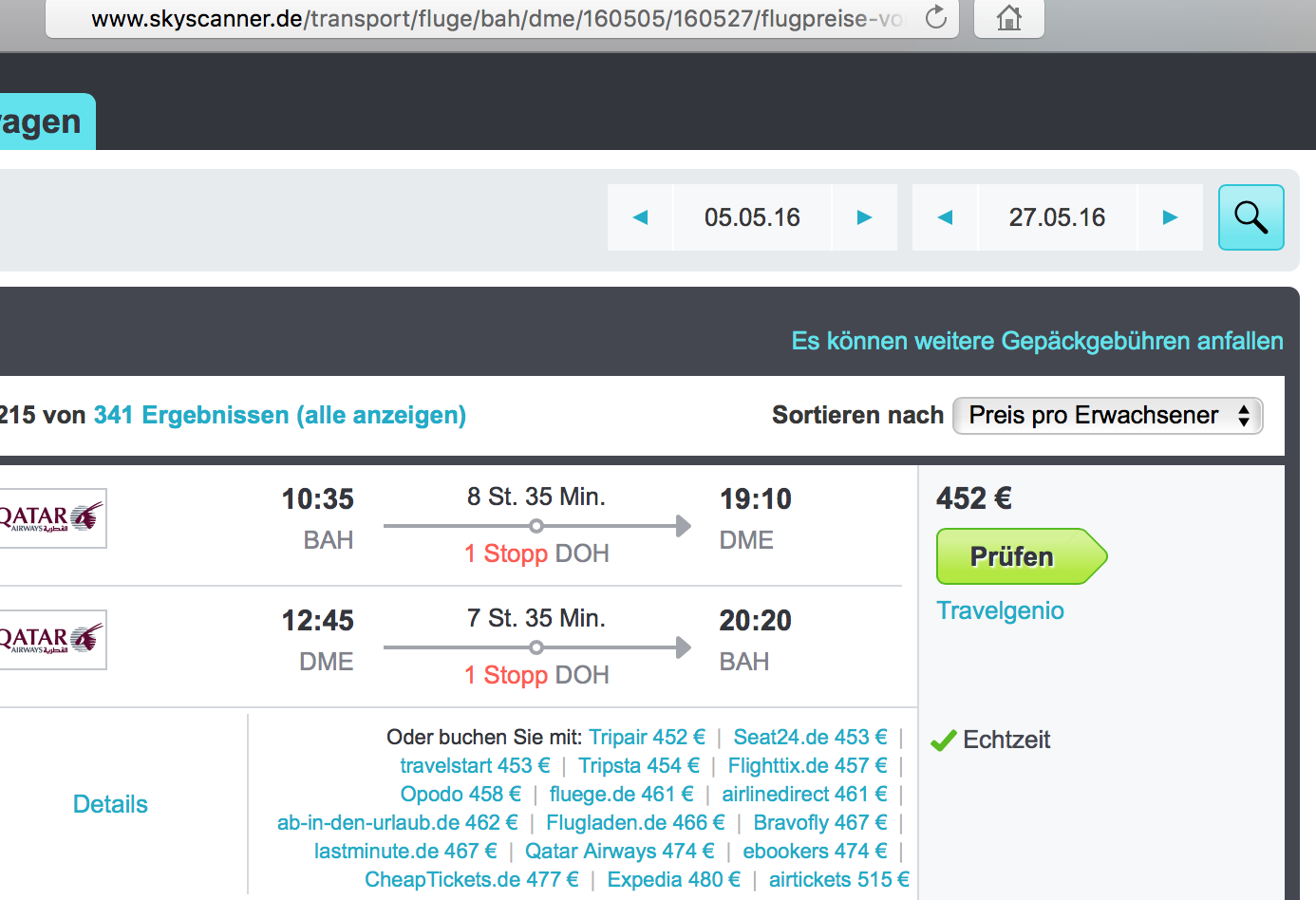Open the Travelgenio provider link
This screenshot has width=1316, height=900.
point(1000,610)
